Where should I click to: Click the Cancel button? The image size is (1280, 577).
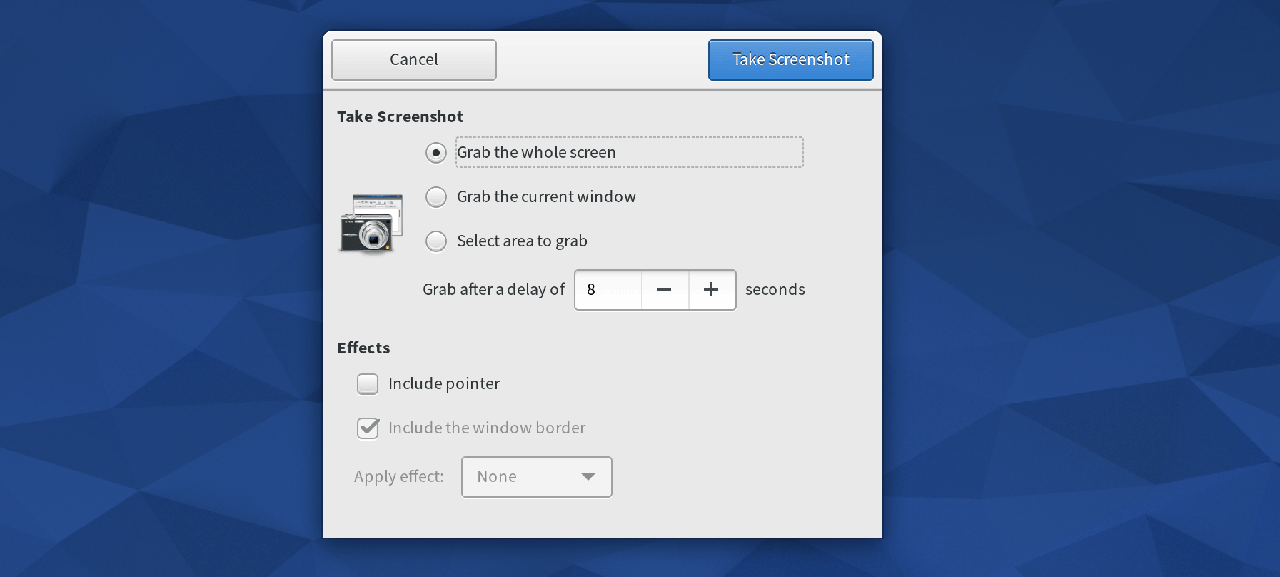click(x=414, y=60)
